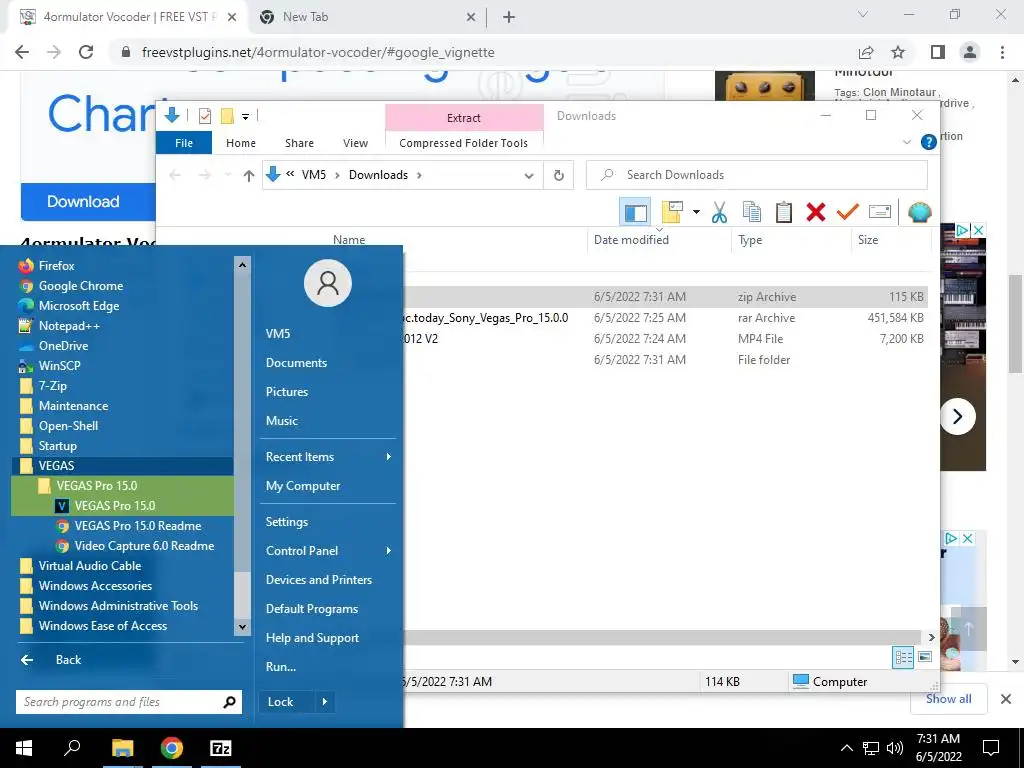Switch to the View ribbon tab
The width and height of the screenshot is (1024, 768).
pos(355,143)
